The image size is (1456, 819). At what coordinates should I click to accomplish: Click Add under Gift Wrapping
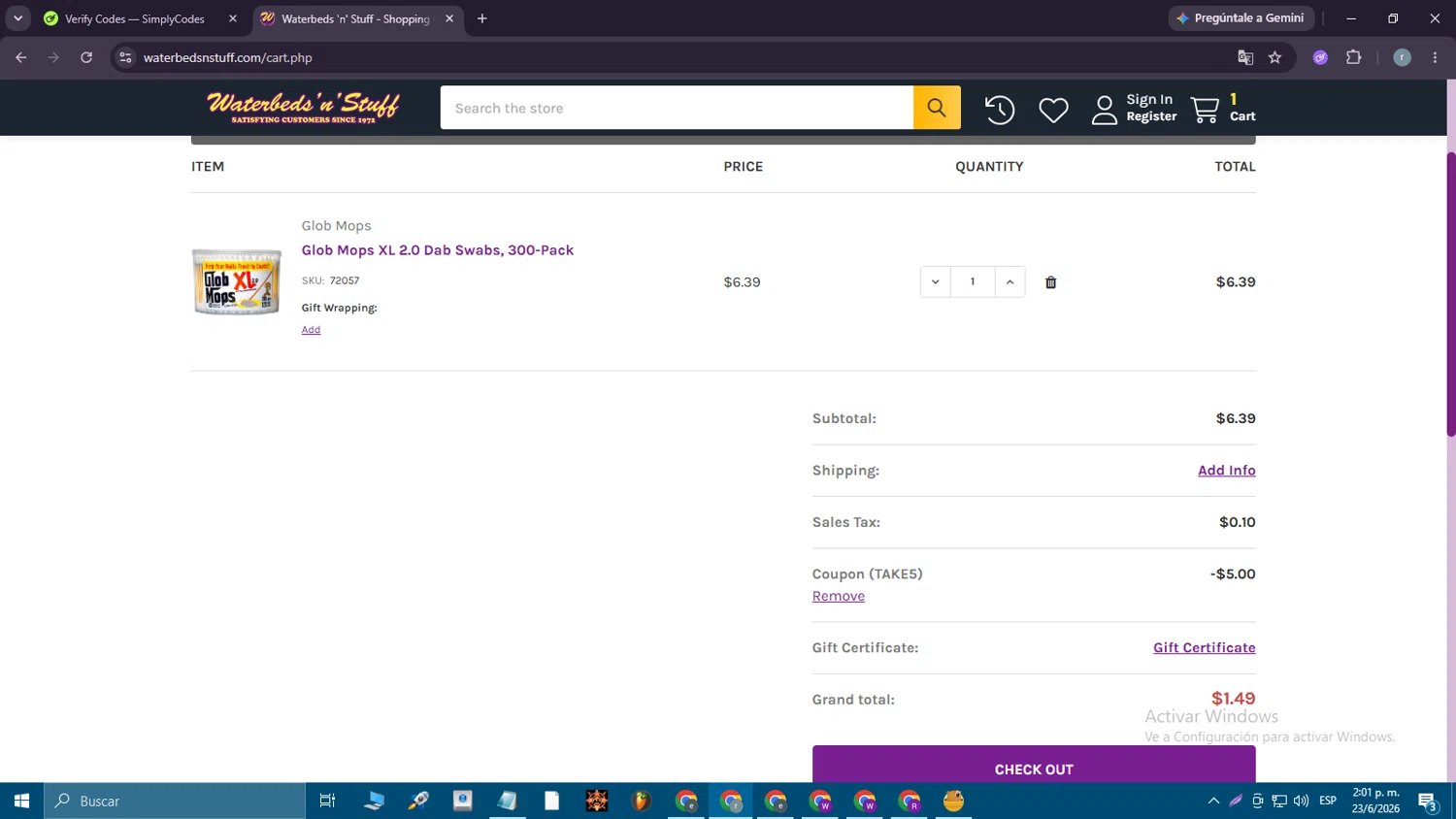[x=311, y=330]
